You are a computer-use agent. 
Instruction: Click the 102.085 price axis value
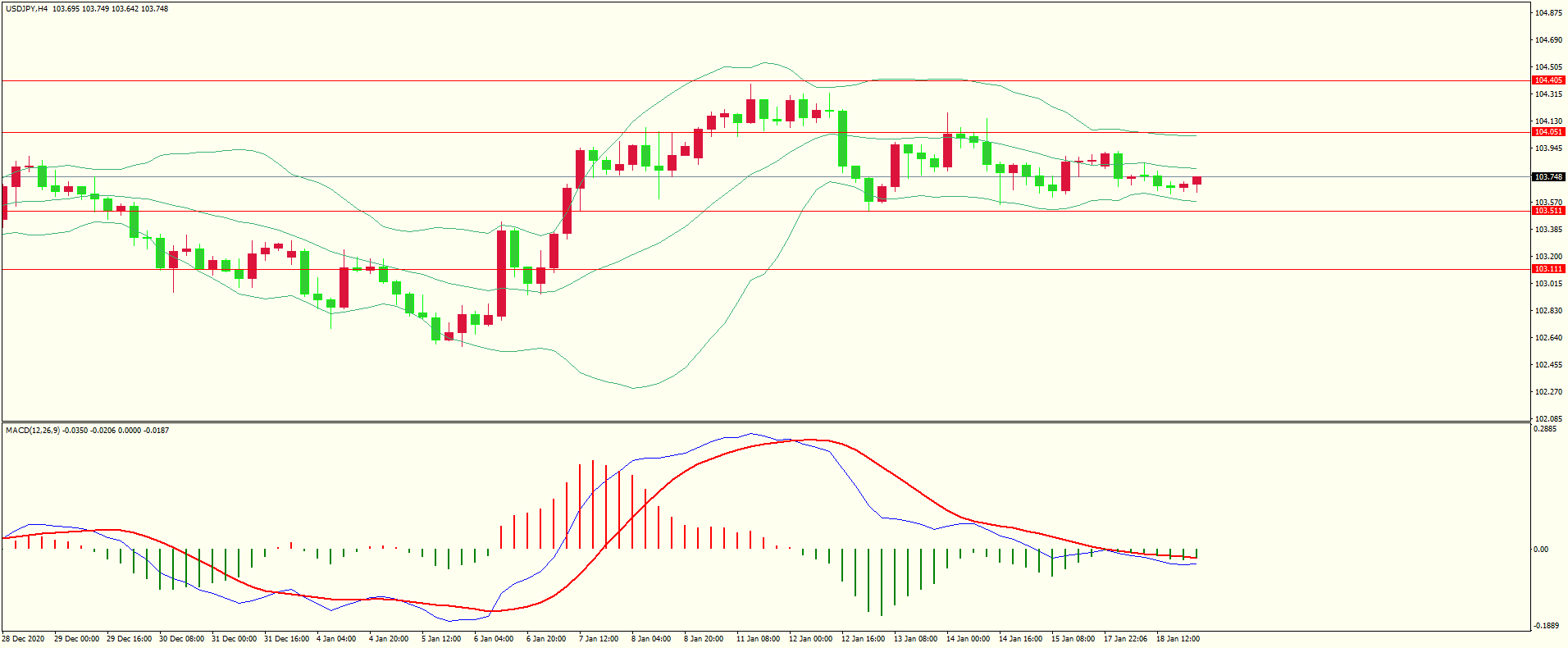coord(1548,419)
